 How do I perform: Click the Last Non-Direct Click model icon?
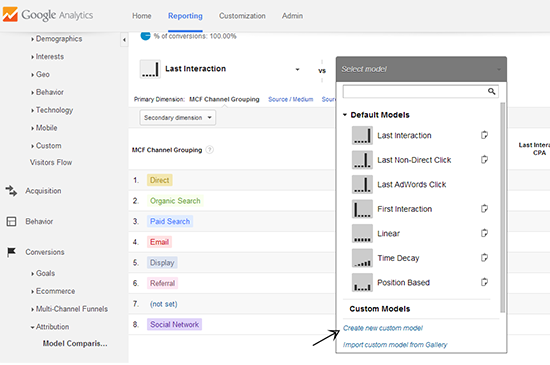pyautogui.click(x=362, y=160)
